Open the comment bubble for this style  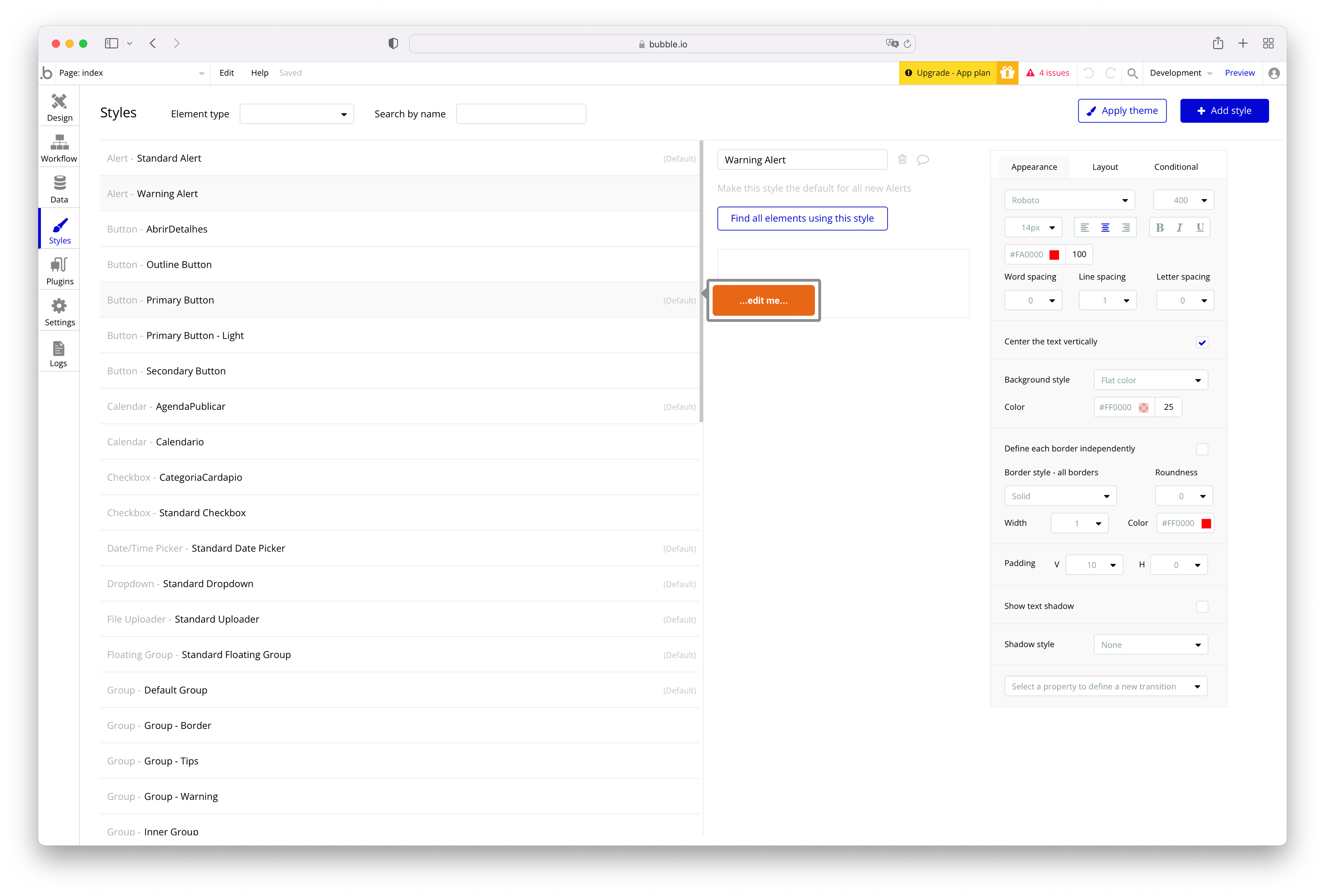click(x=922, y=160)
